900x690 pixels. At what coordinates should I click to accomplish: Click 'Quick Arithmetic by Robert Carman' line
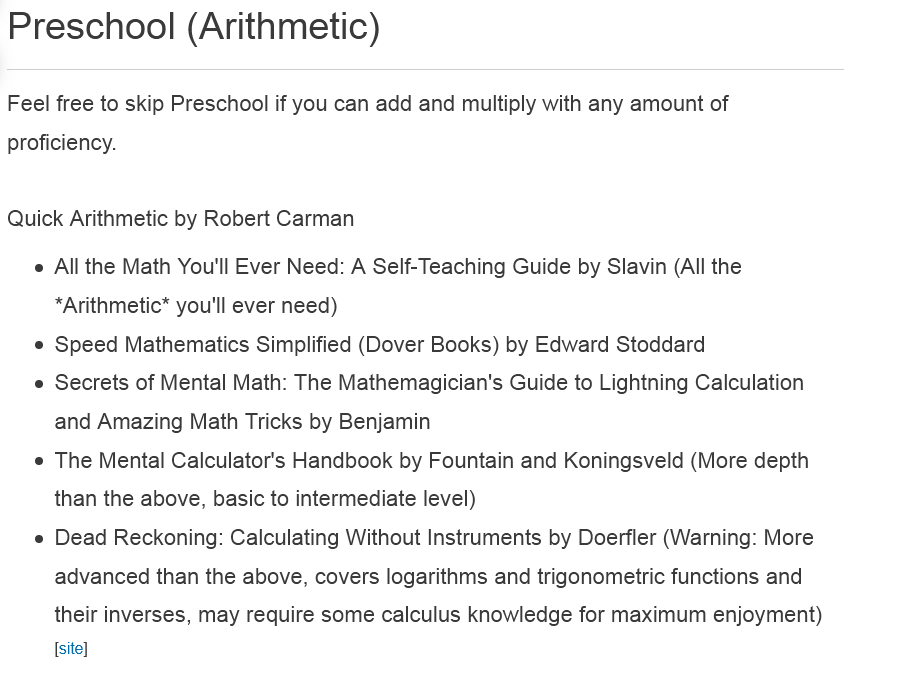click(x=180, y=219)
